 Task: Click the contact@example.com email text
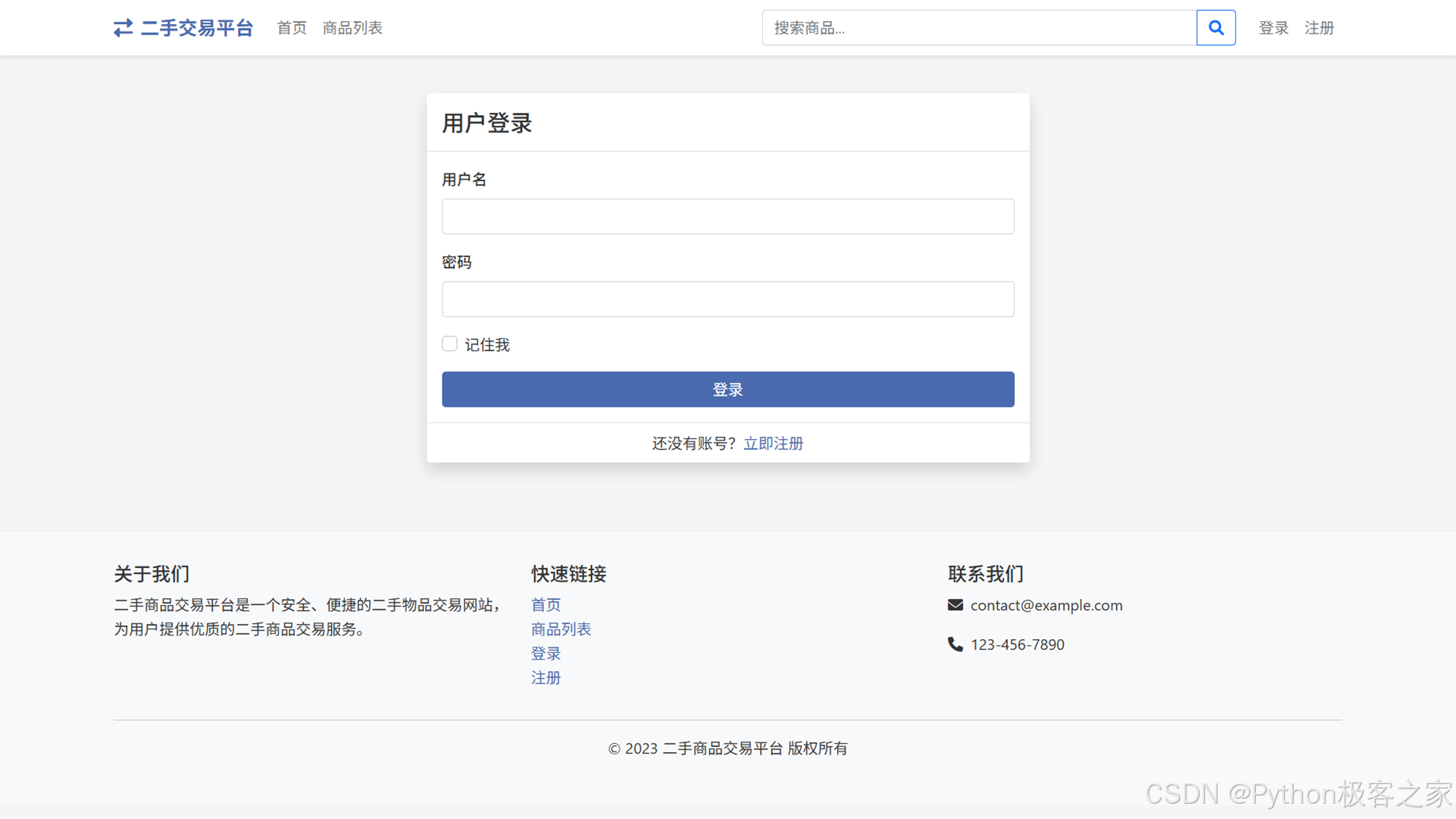(x=1046, y=605)
